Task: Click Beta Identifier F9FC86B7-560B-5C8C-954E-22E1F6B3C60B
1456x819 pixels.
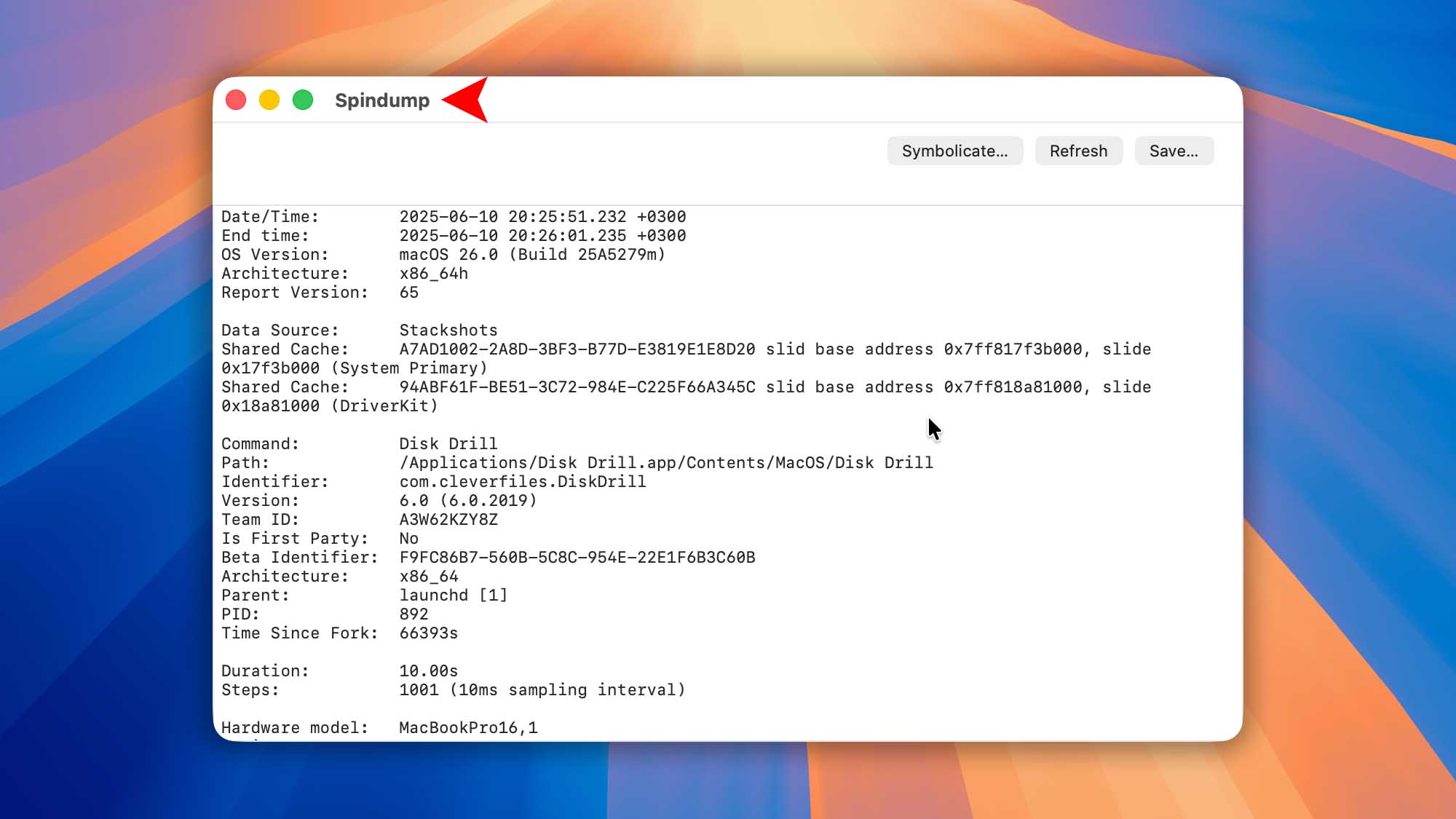Action: [x=577, y=558]
